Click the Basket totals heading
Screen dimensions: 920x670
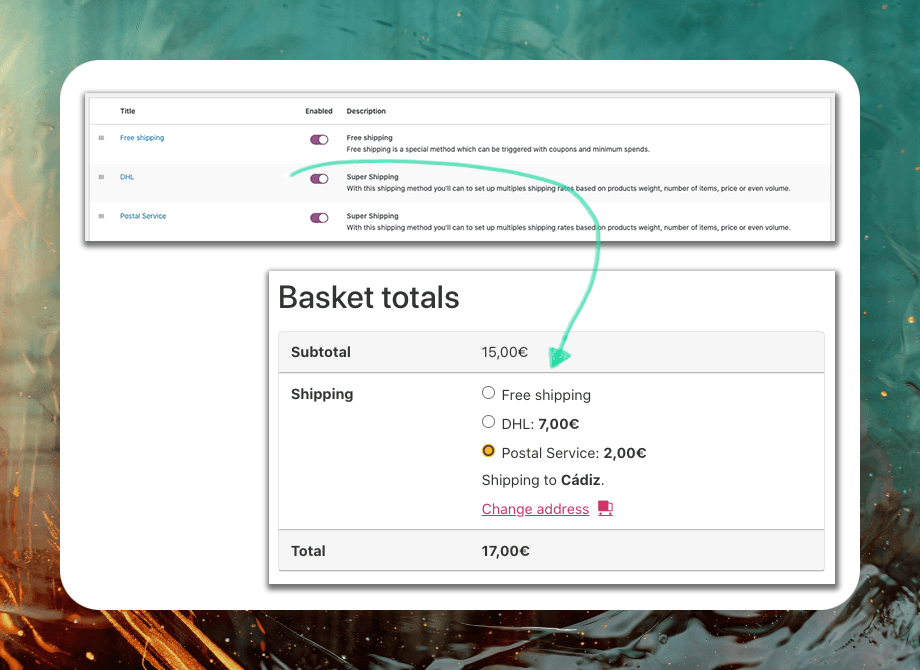[x=369, y=297]
